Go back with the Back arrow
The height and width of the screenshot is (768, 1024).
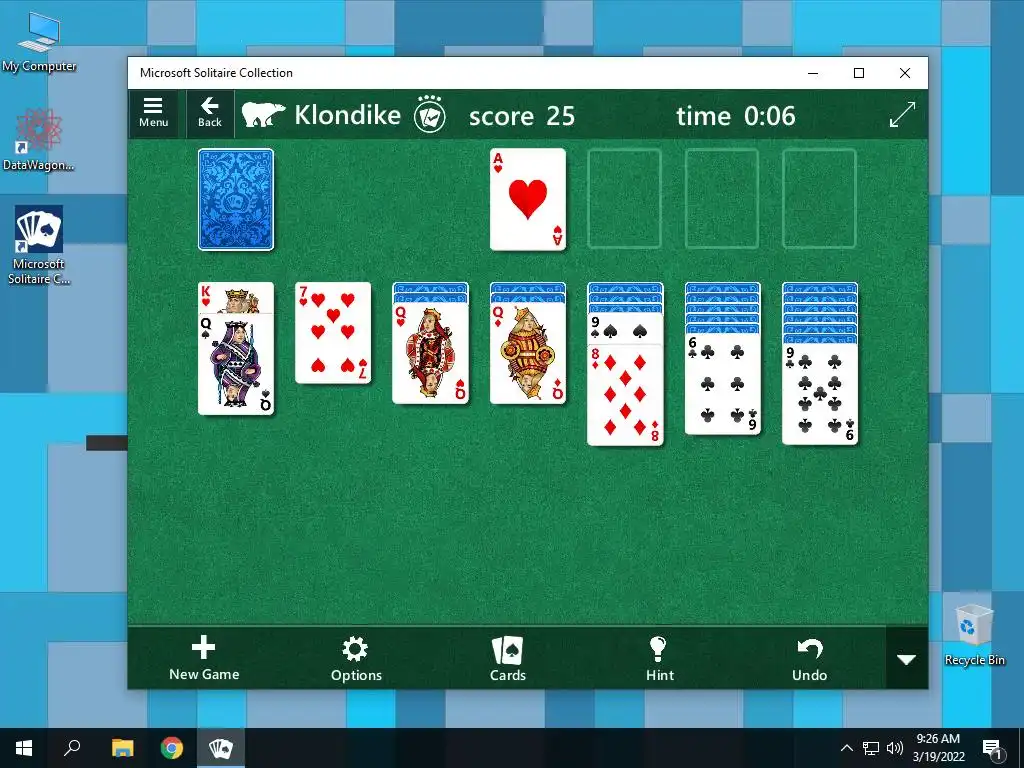210,114
